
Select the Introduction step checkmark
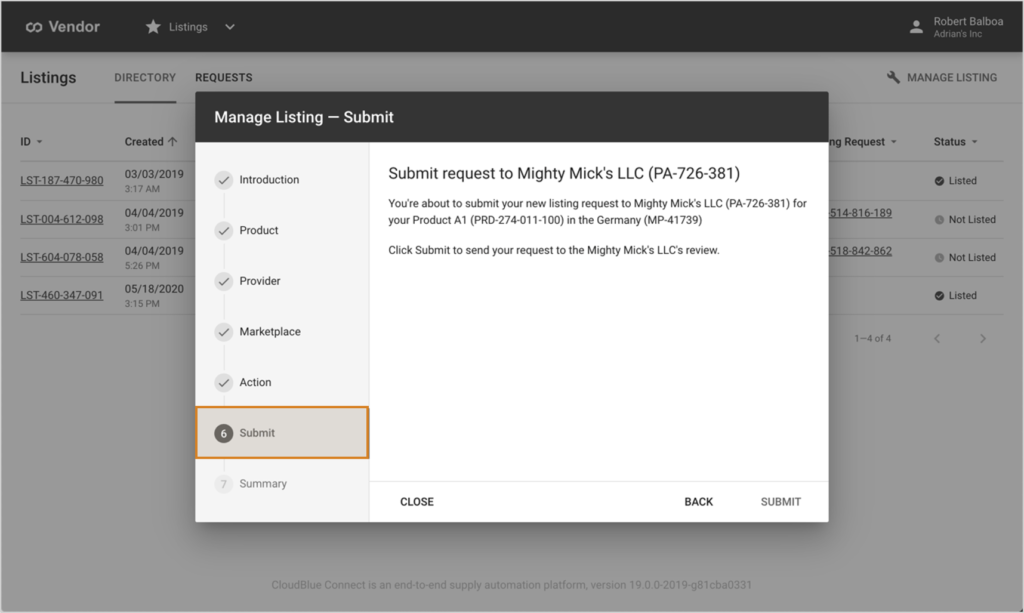(x=224, y=180)
